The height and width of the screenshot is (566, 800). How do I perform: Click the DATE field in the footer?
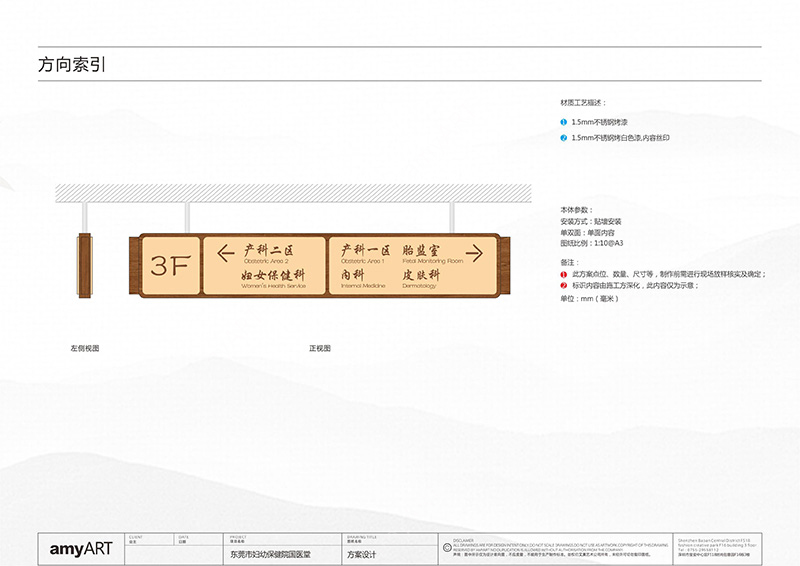pyautogui.click(x=199, y=539)
